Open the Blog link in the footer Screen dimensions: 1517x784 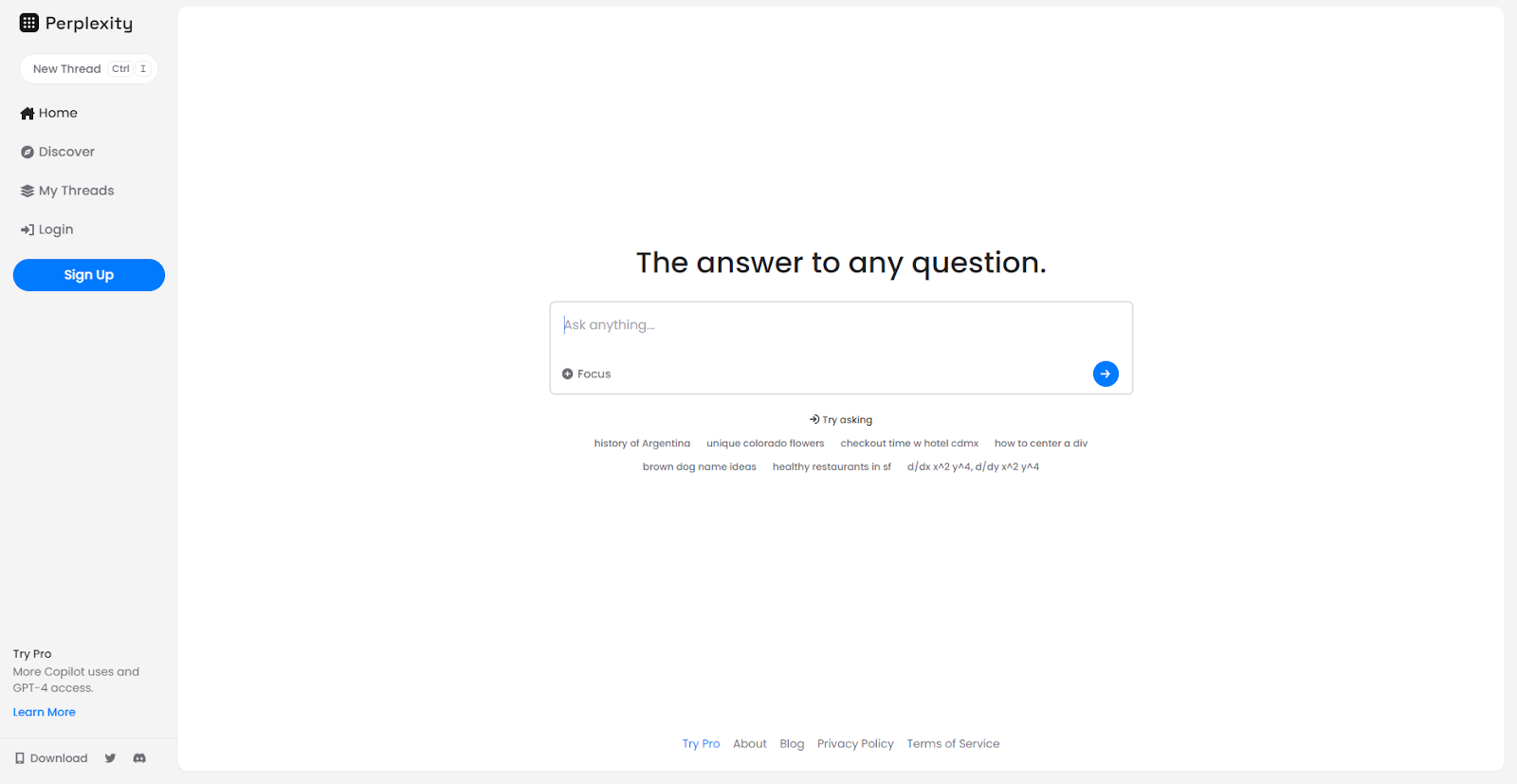point(792,743)
